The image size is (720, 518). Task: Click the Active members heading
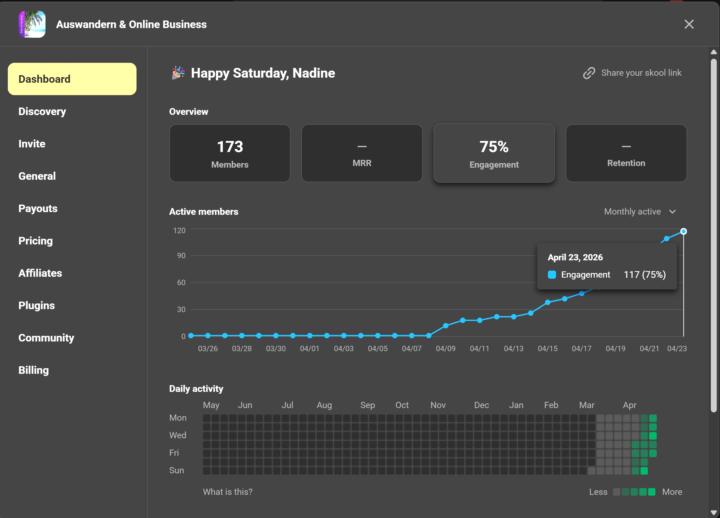[x=203, y=212]
